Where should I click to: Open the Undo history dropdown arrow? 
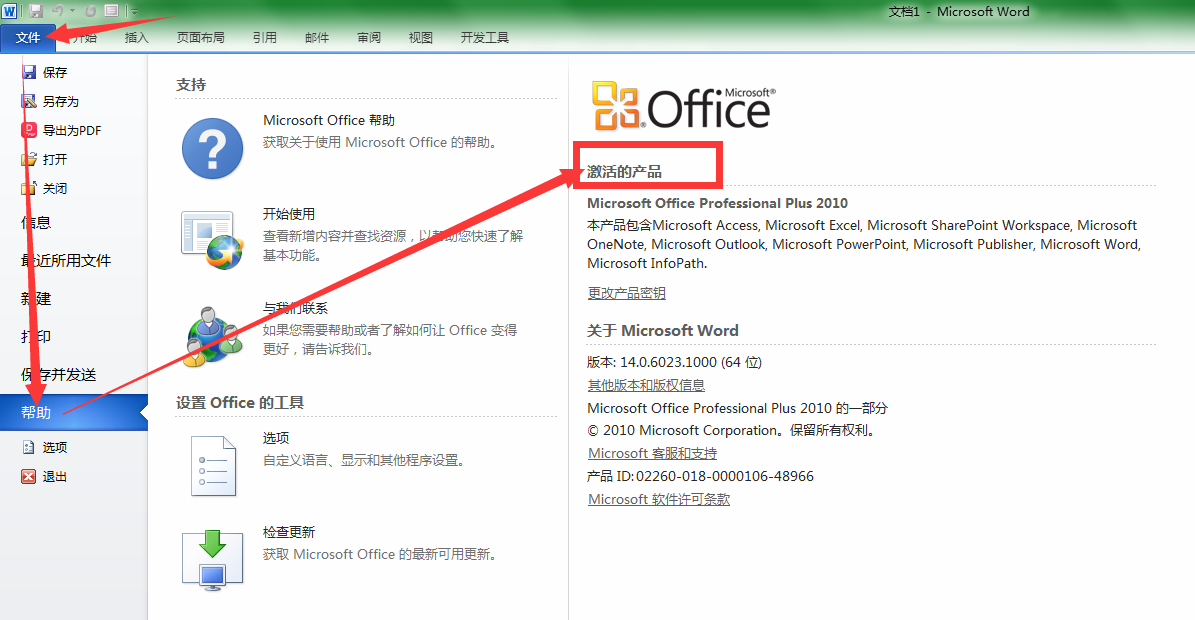coord(73,11)
